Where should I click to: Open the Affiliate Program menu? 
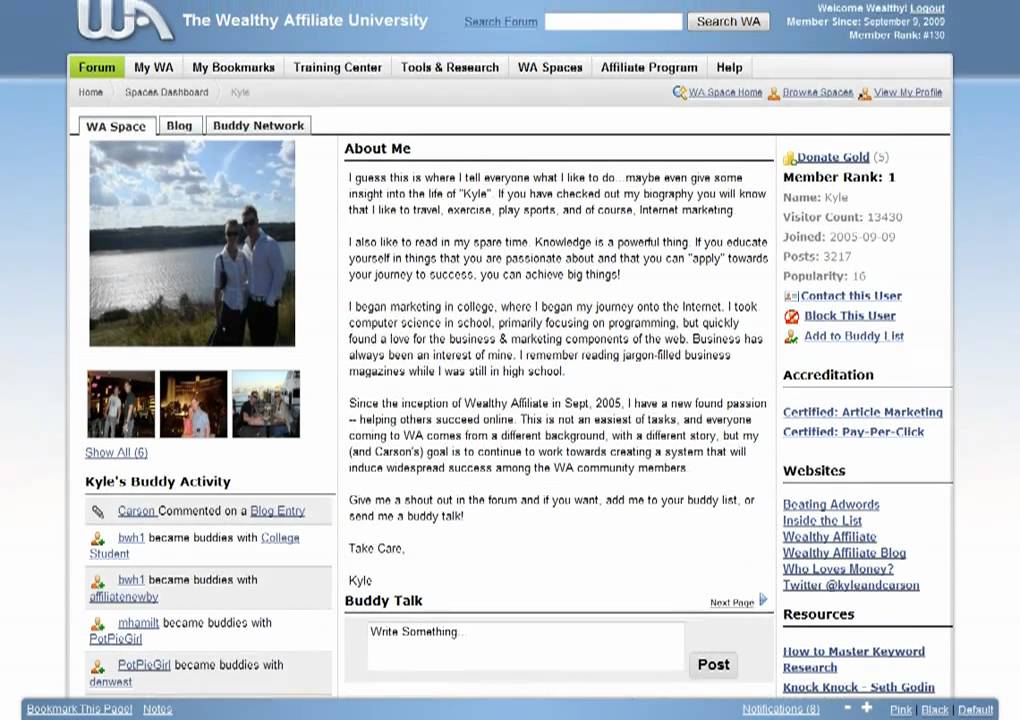click(x=649, y=67)
